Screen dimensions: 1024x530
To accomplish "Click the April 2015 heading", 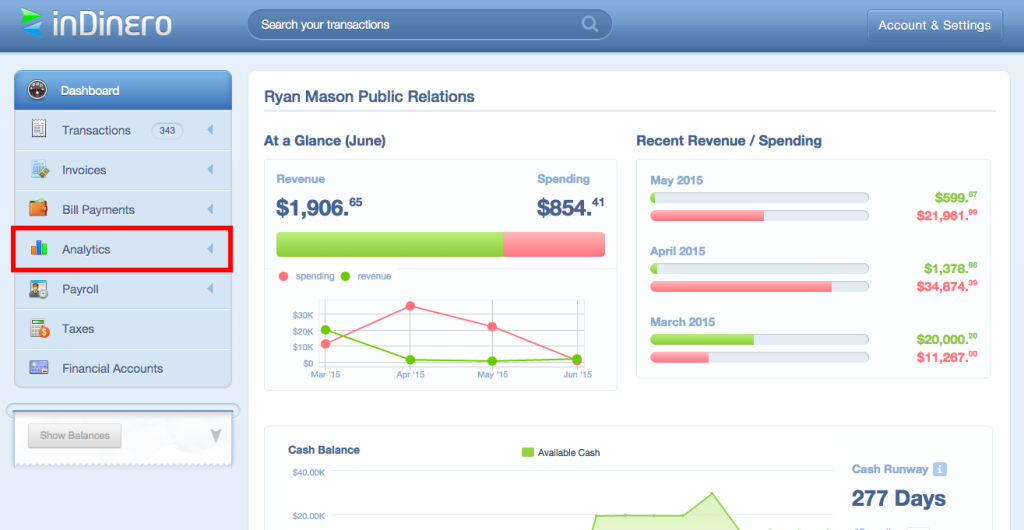I will point(678,251).
